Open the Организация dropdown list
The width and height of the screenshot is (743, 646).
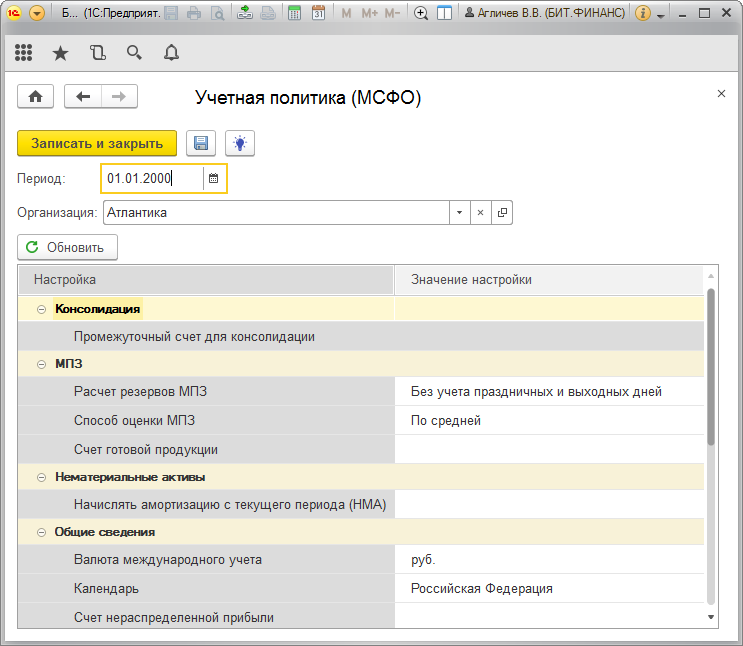[458, 213]
